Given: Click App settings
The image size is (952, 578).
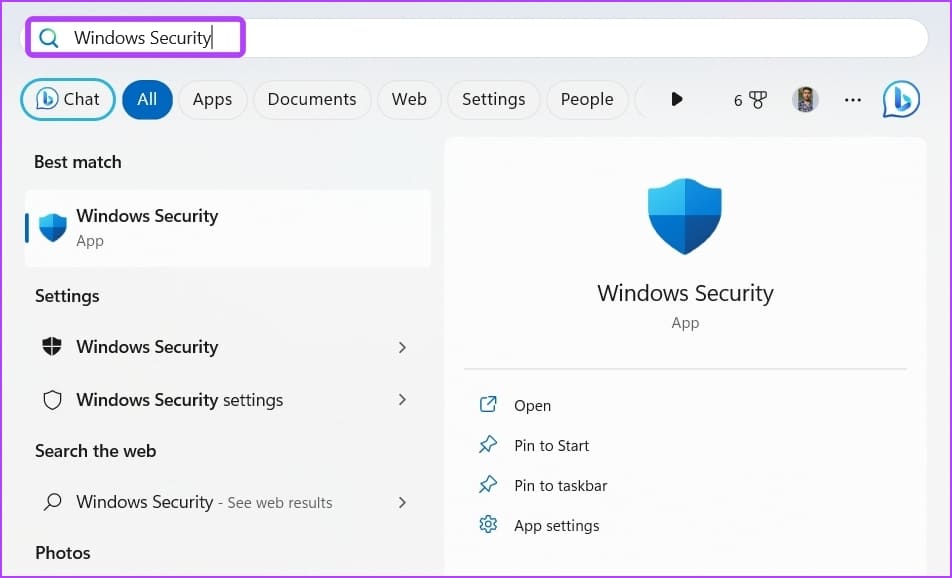Looking at the screenshot, I should click(557, 526).
